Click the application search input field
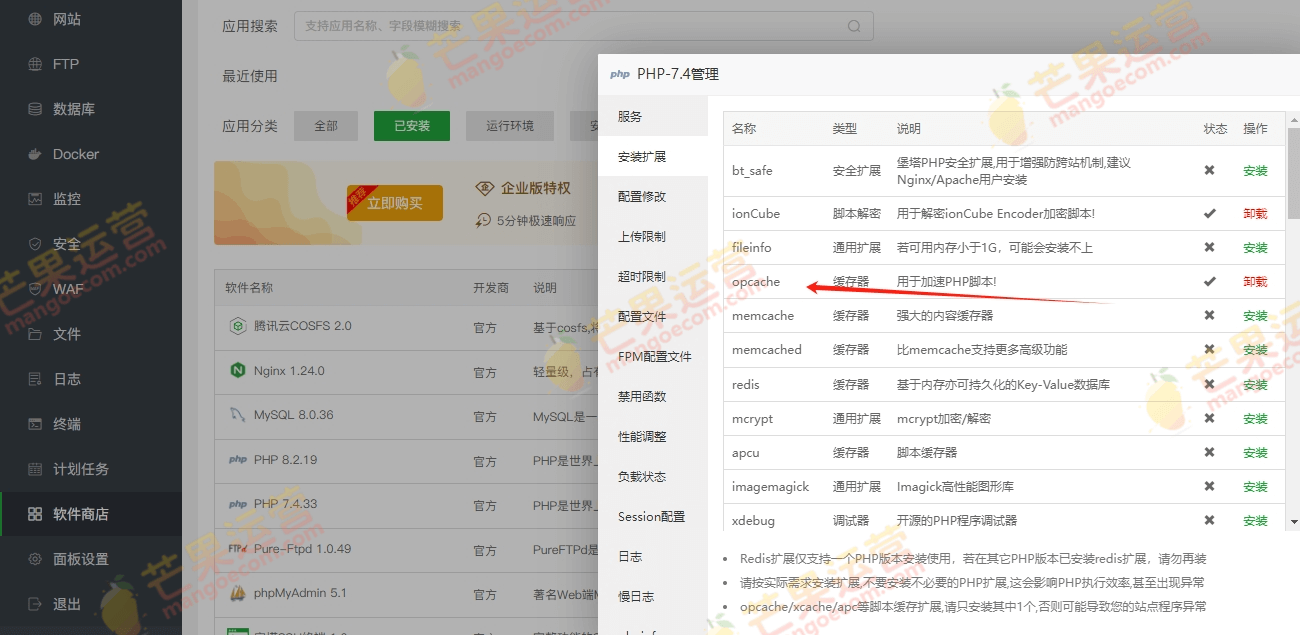Viewport: 1300px width, 635px height. coord(570,26)
